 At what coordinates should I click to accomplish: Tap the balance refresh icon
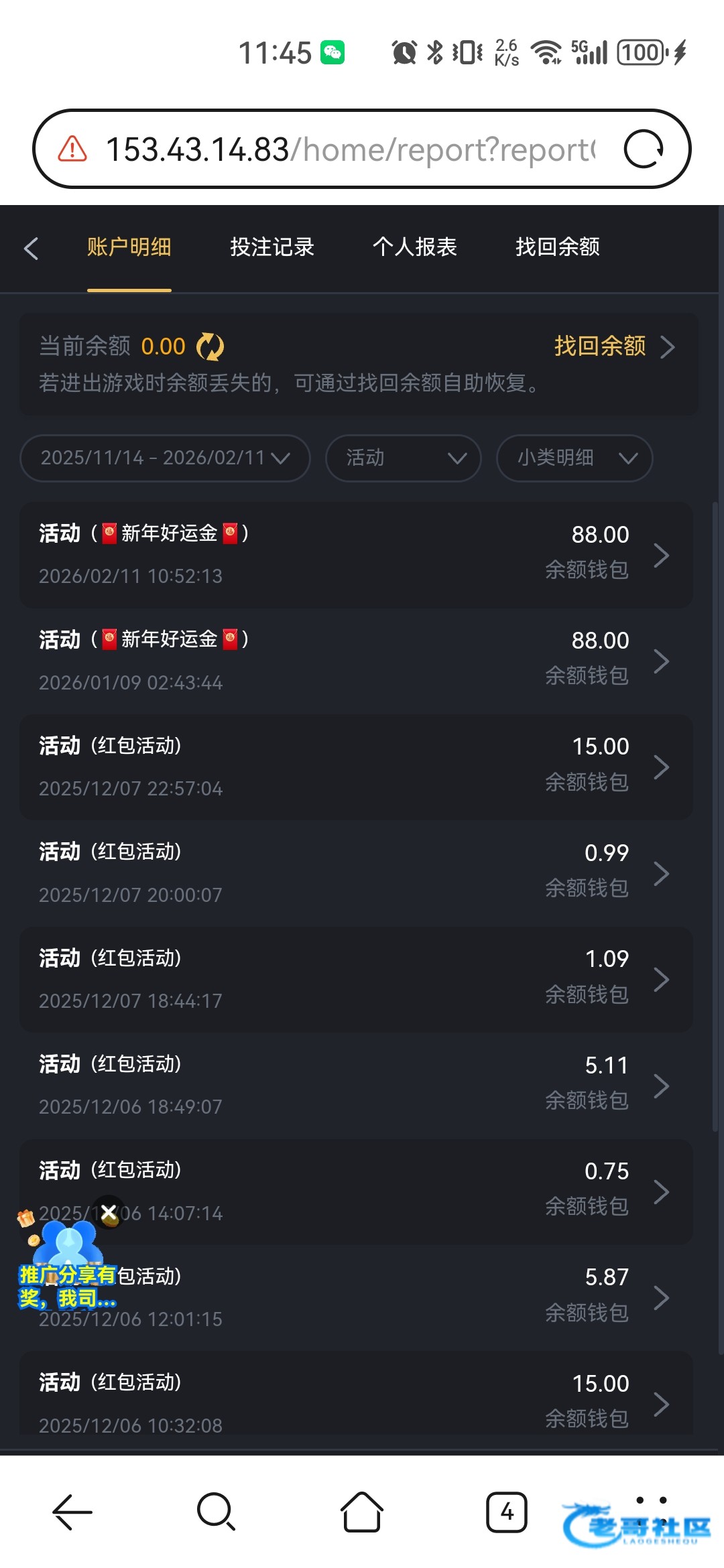(210, 347)
